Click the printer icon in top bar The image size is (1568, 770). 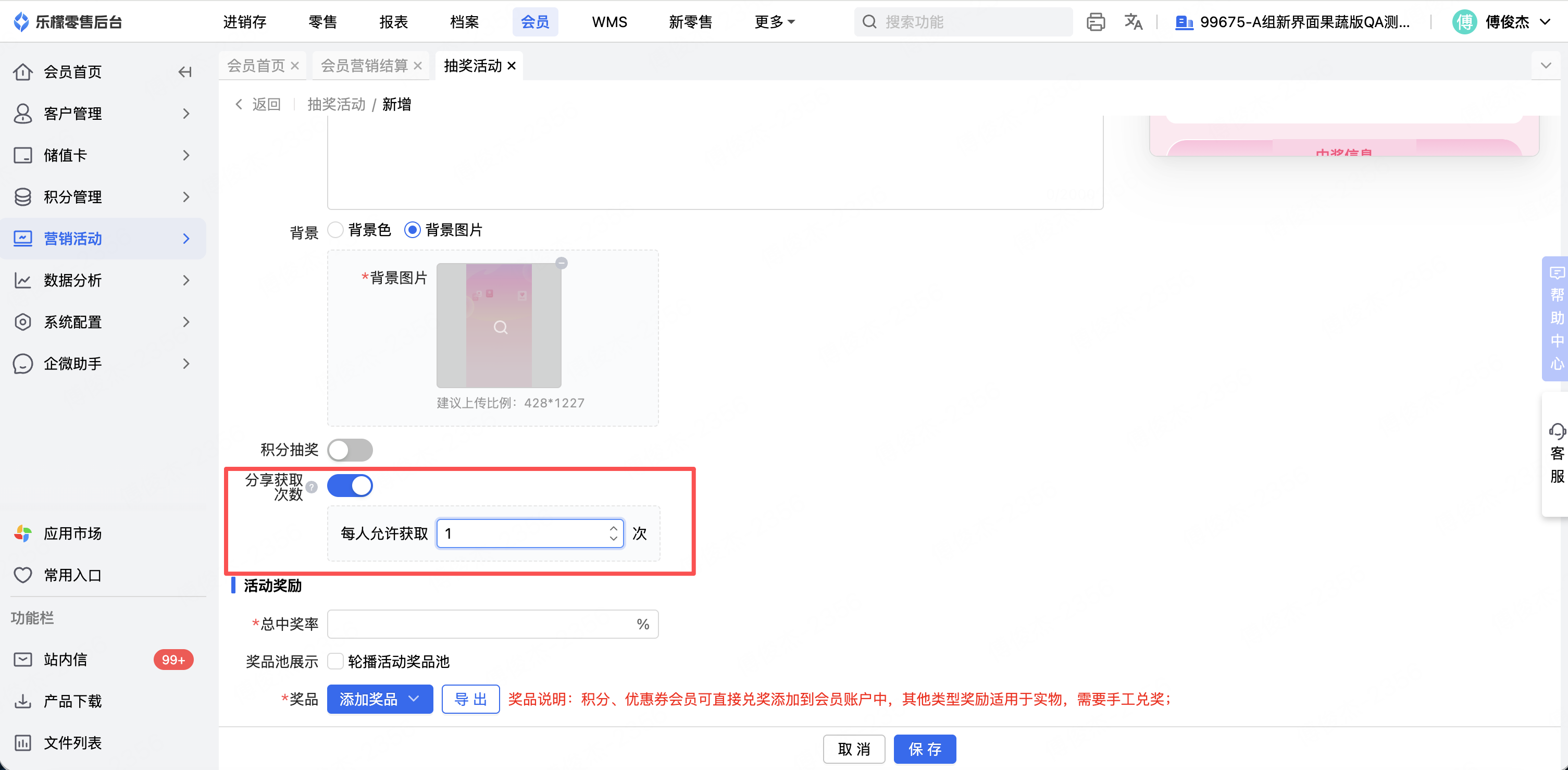coord(1095,22)
